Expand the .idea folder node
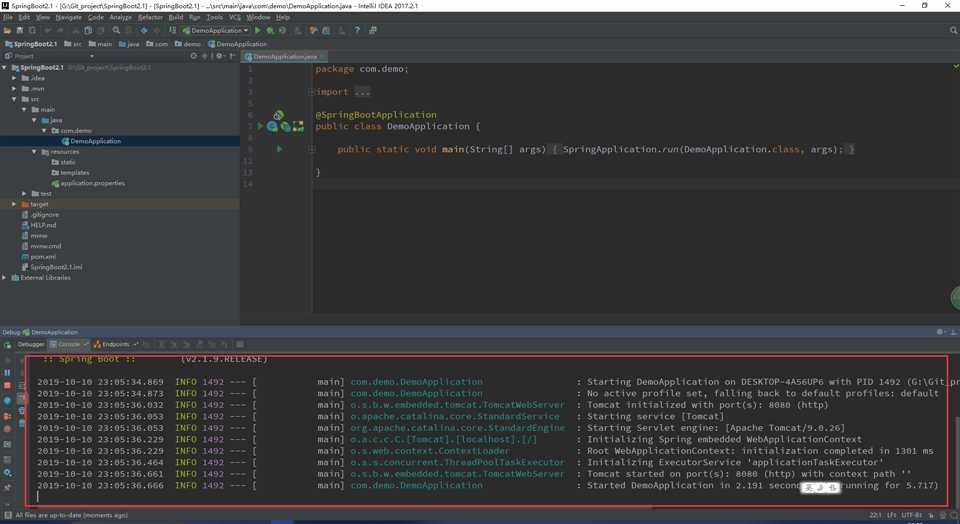960x524 pixels. [x=15, y=78]
